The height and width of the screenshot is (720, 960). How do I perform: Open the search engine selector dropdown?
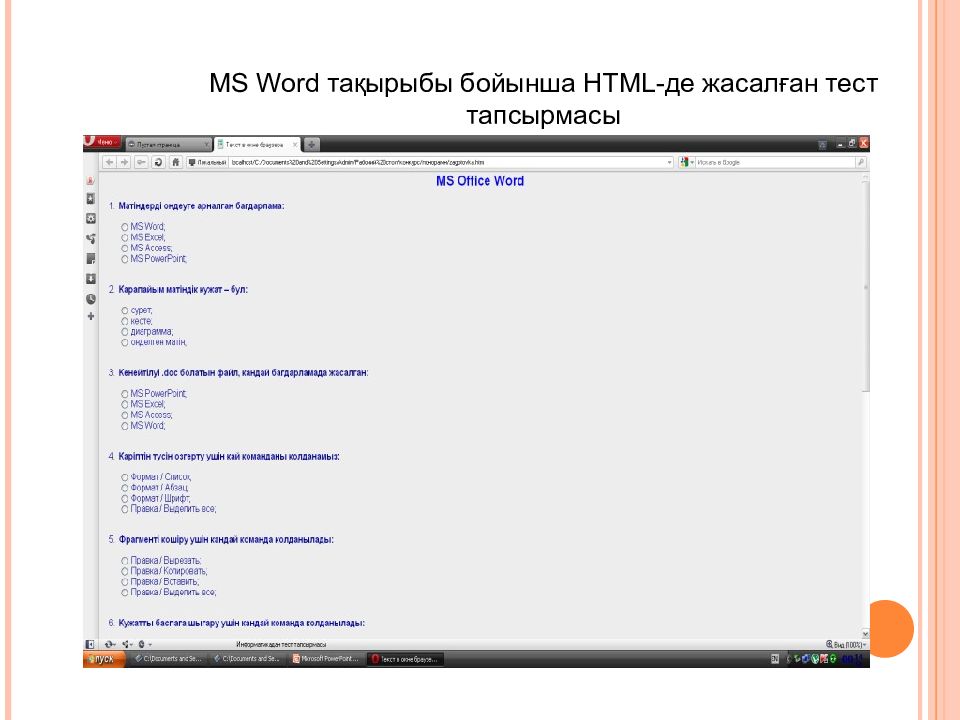click(686, 162)
